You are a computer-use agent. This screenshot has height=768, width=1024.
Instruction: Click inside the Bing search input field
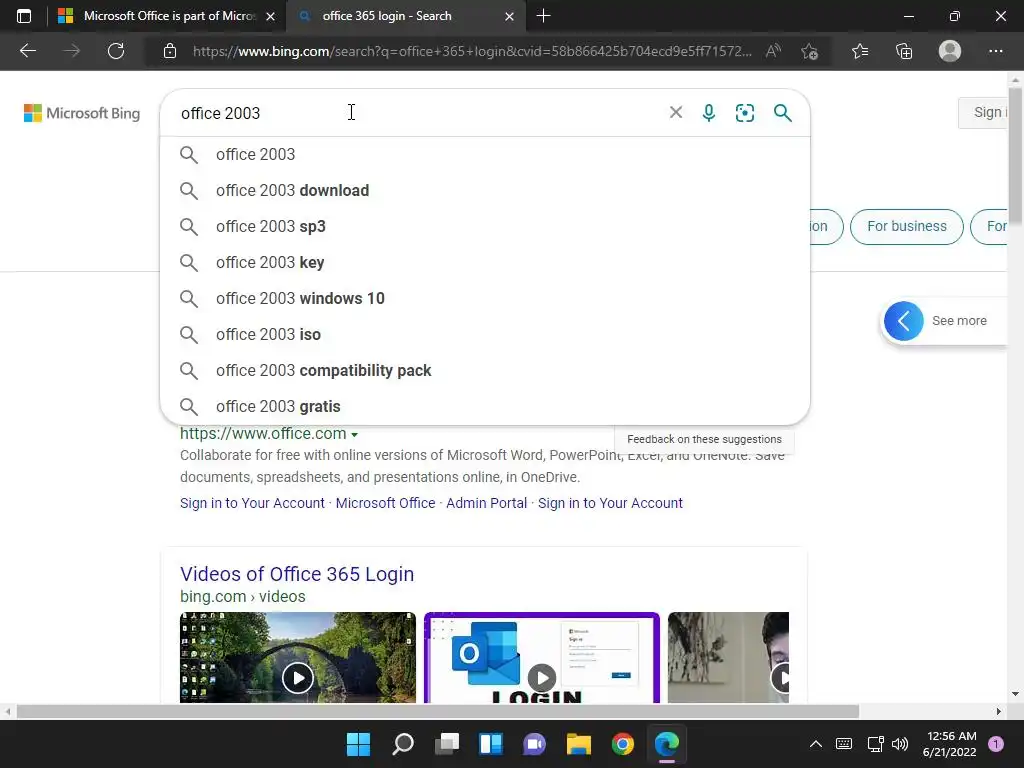pyautogui.click(x=418, y=113)
